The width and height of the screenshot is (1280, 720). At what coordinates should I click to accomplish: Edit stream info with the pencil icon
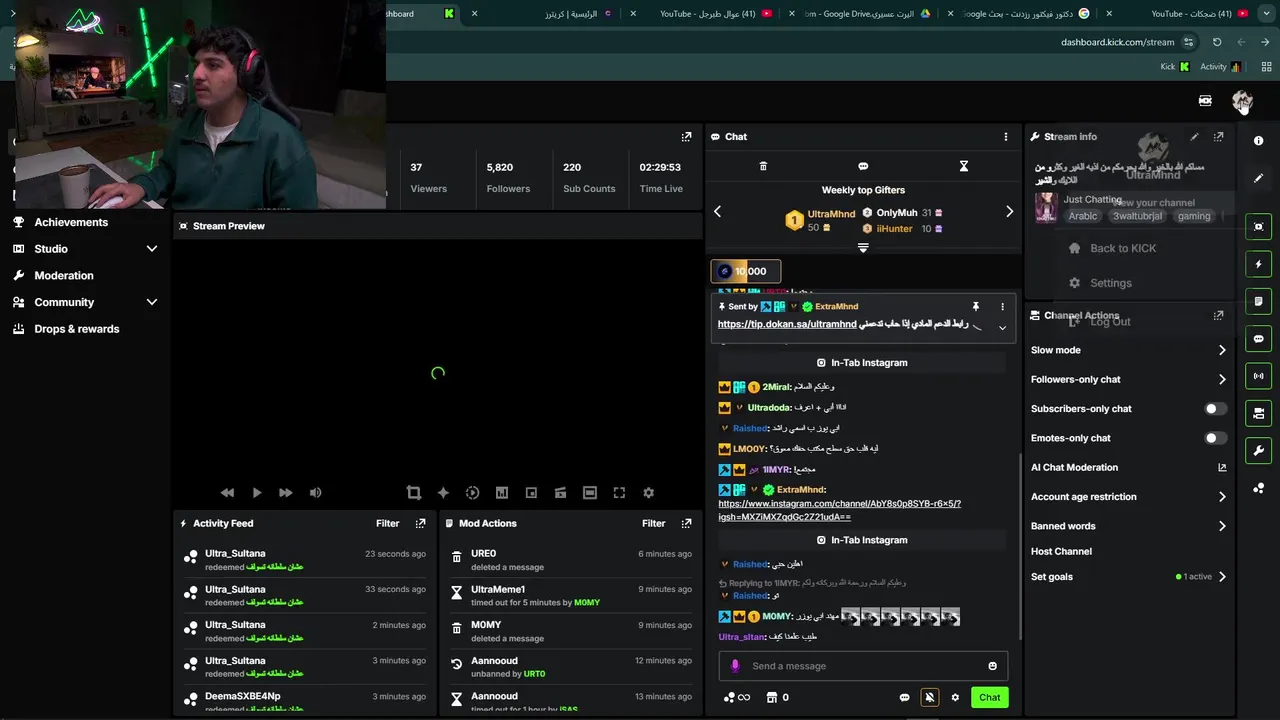(1194, 137)
